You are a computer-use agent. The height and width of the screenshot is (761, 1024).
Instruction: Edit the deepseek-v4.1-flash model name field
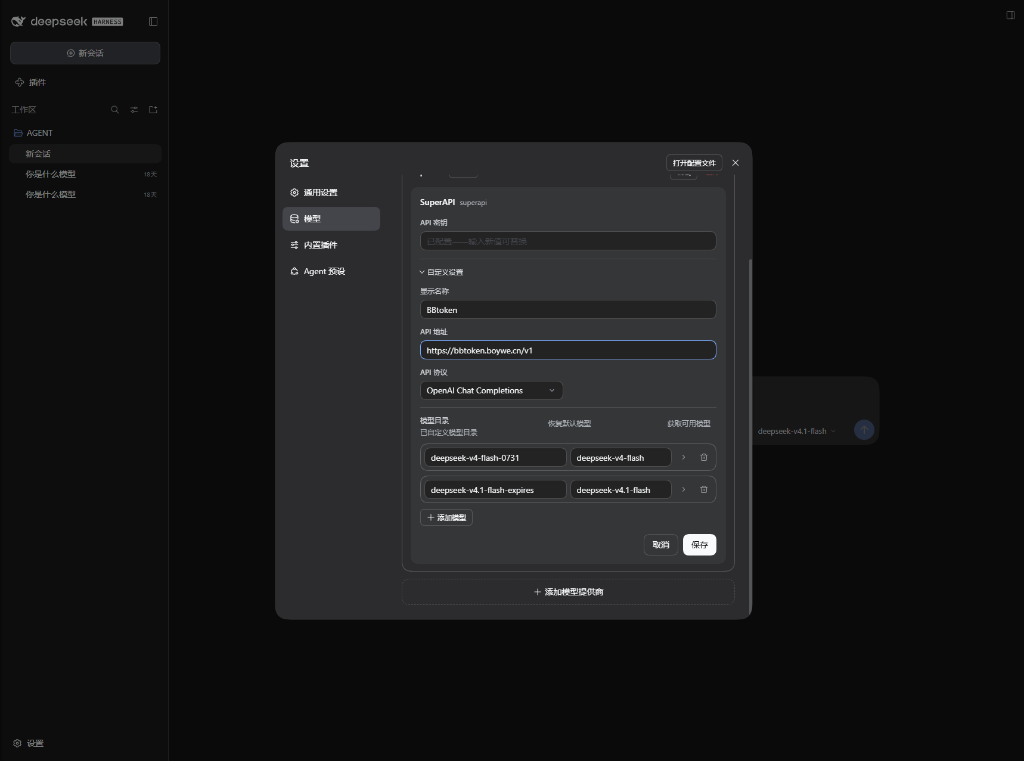[620, 489]
